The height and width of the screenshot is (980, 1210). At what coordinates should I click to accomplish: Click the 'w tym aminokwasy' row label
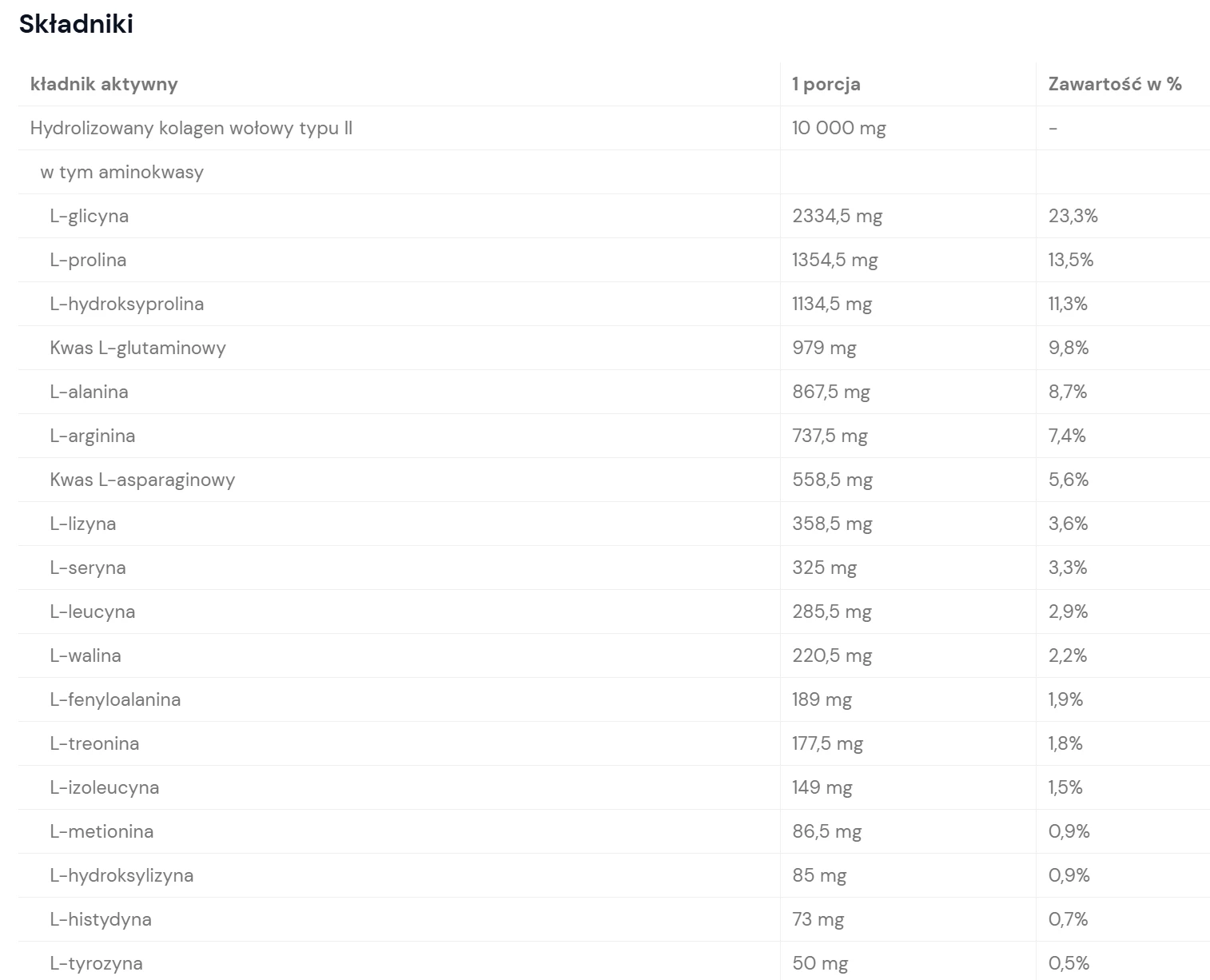[x=121, y=172]
